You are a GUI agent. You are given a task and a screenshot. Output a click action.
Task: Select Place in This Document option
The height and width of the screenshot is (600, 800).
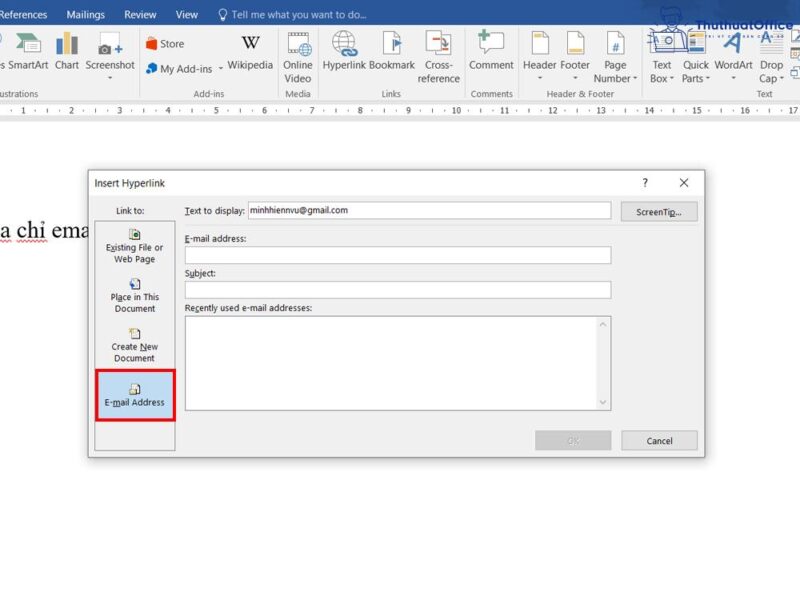click(134, 297)
